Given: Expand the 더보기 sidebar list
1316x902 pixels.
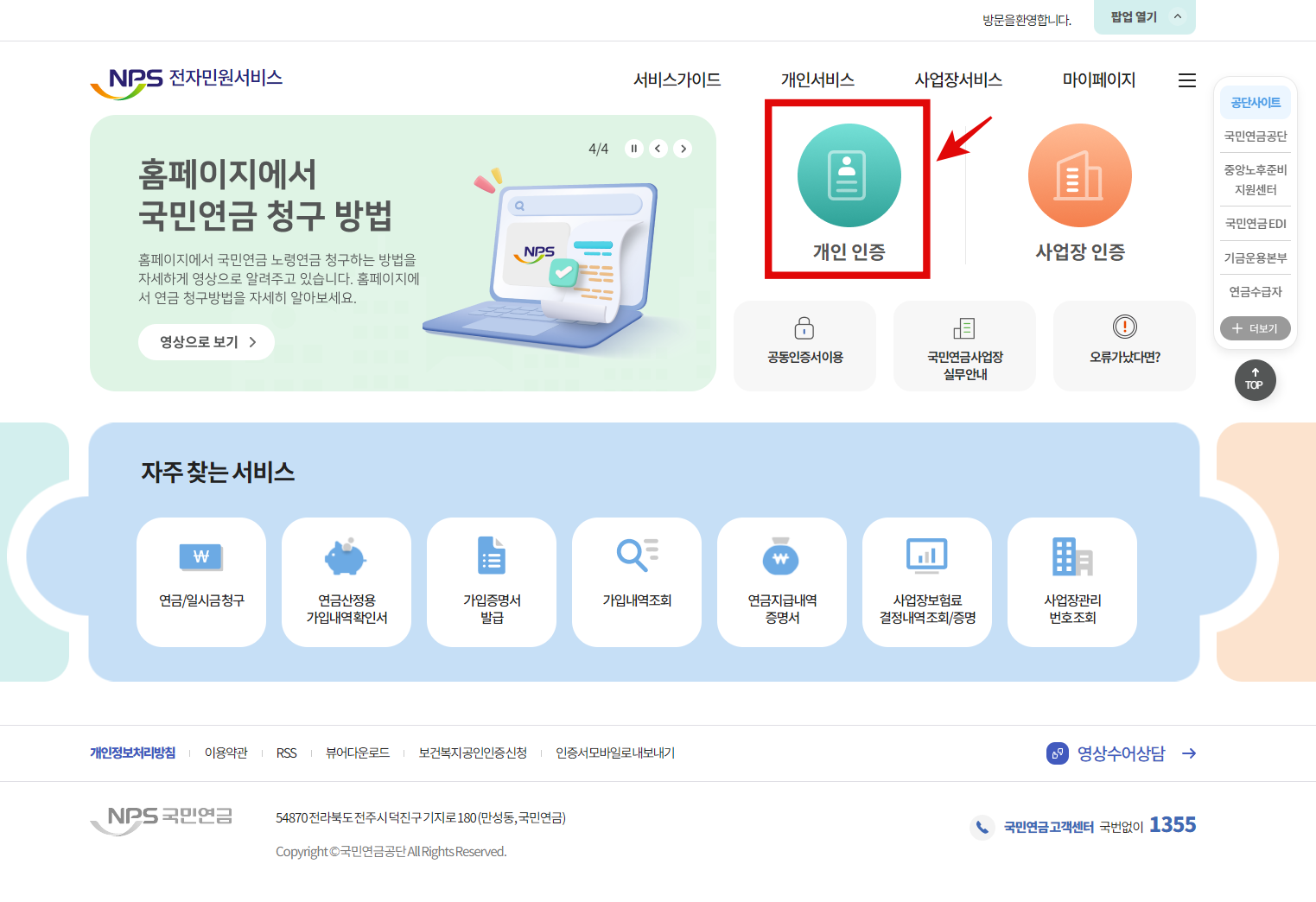Looking at the screenshot, I should point(1255,328).
